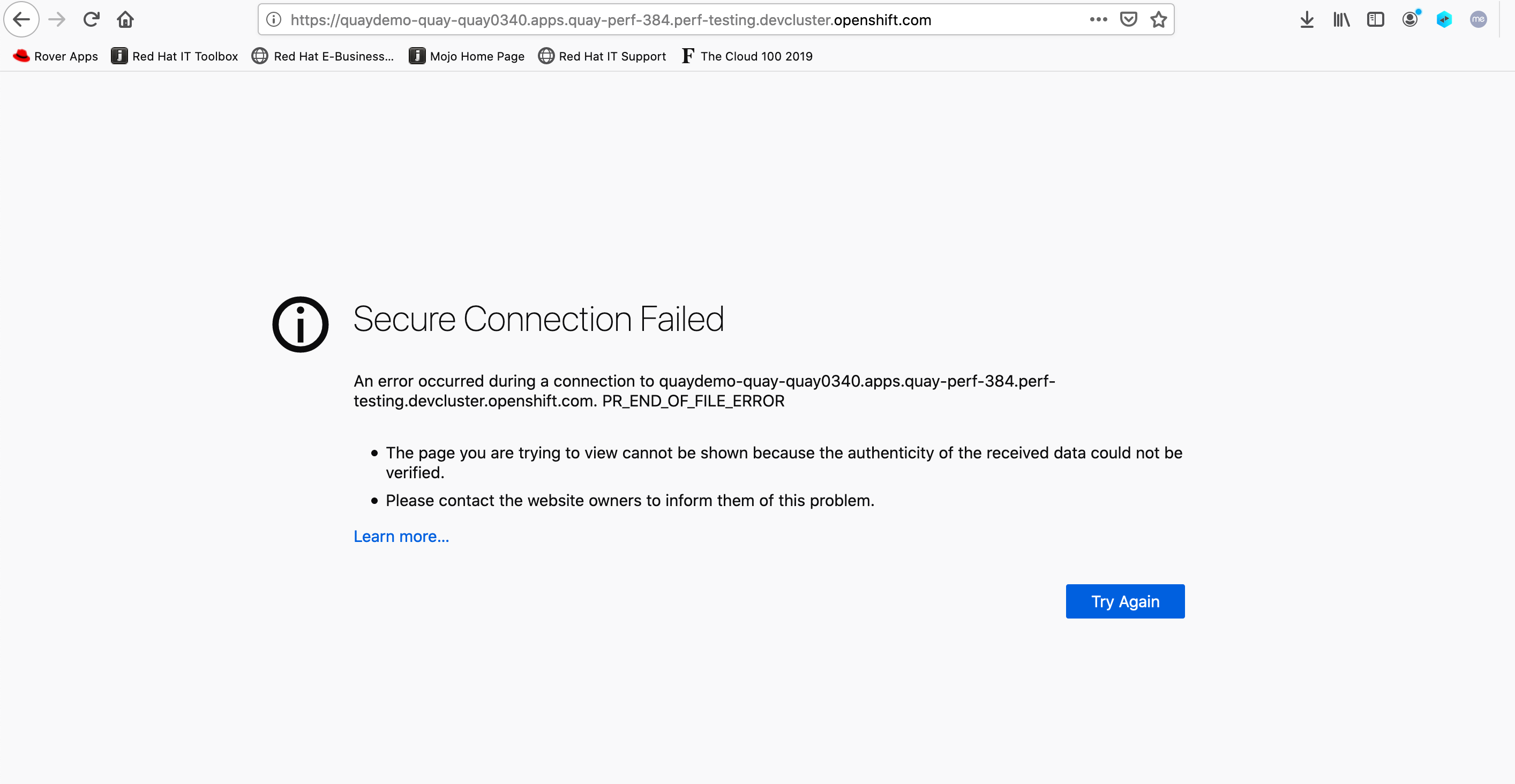Open the page actions three-dot menu

point(1098,20)
